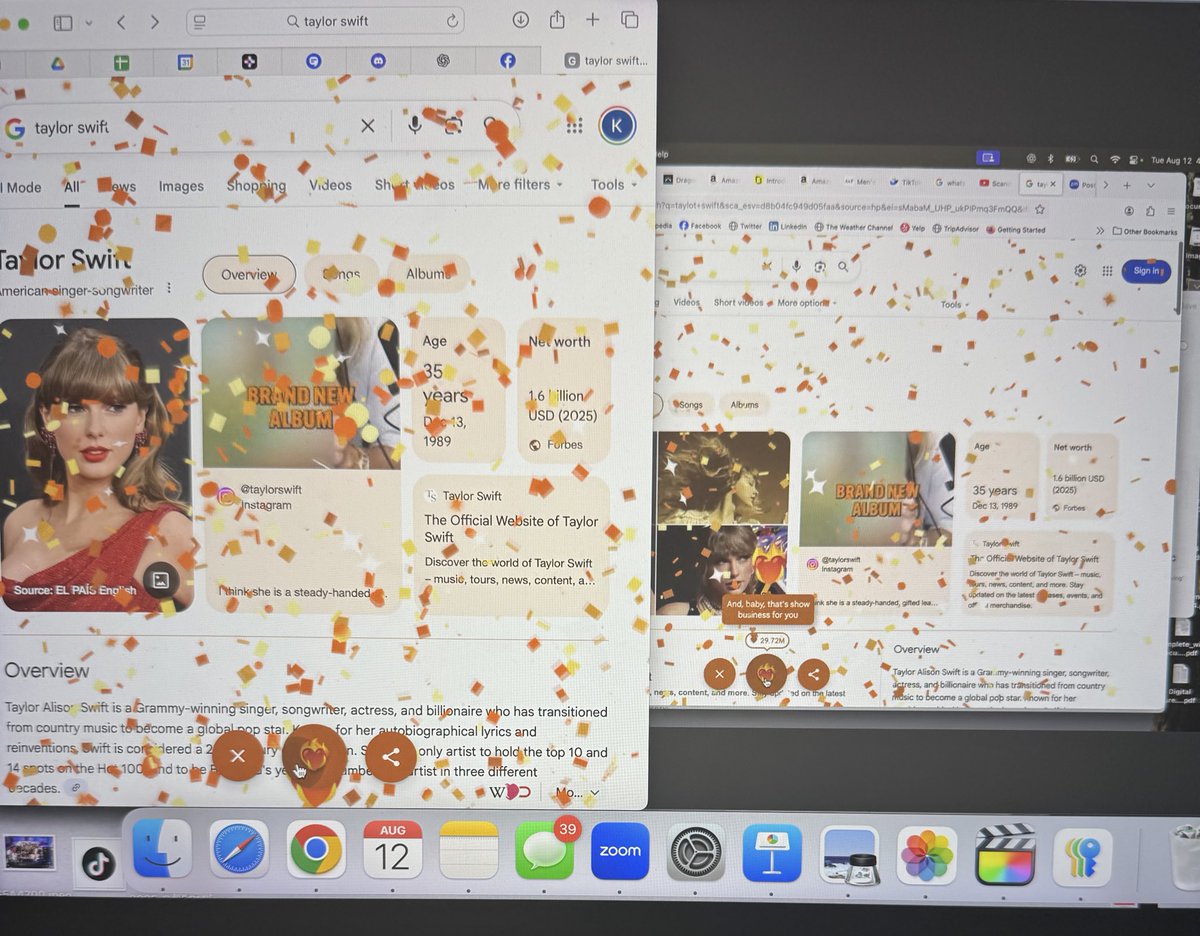Expand the 'Mo...' dropdown under Overview
Image resolution: width=1200 pixels, height=936 pixels.
point(578,792)
